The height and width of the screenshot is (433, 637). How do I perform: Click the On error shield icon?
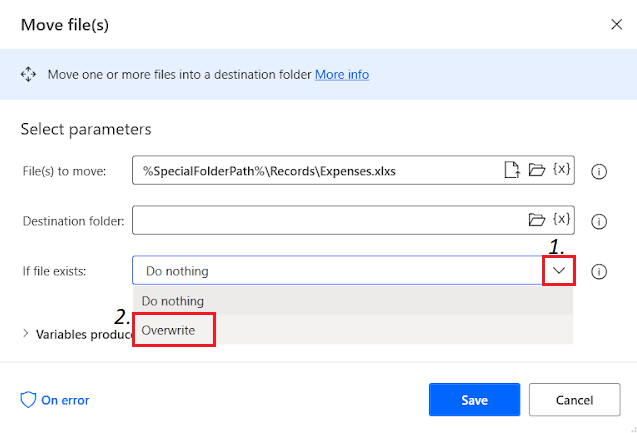(28, 400)
